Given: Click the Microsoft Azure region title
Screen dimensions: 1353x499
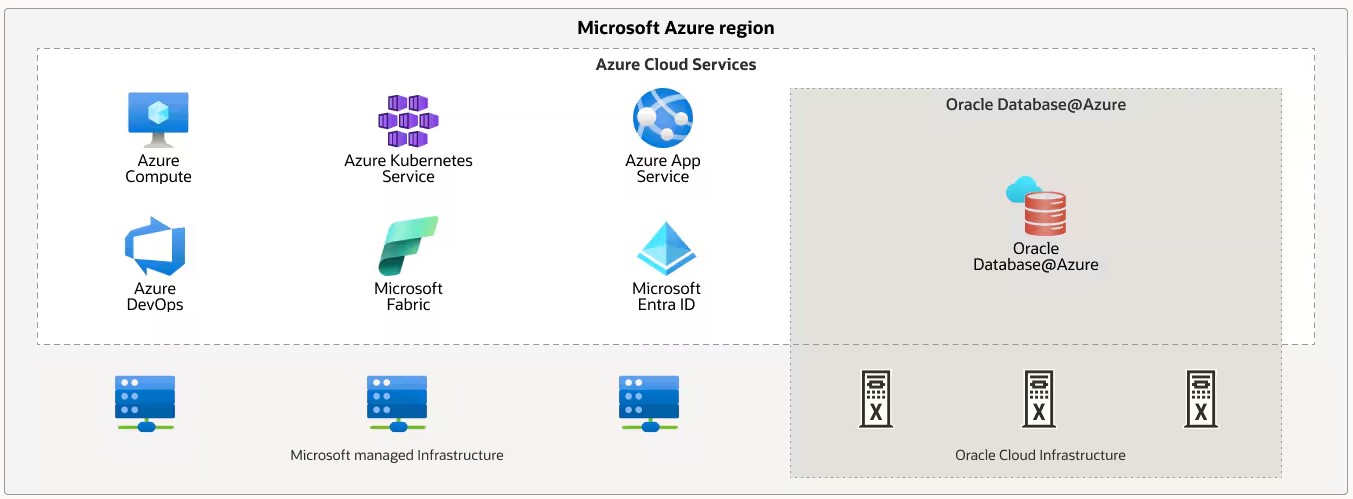Looking at the screenshot, I should coord(676,28).
